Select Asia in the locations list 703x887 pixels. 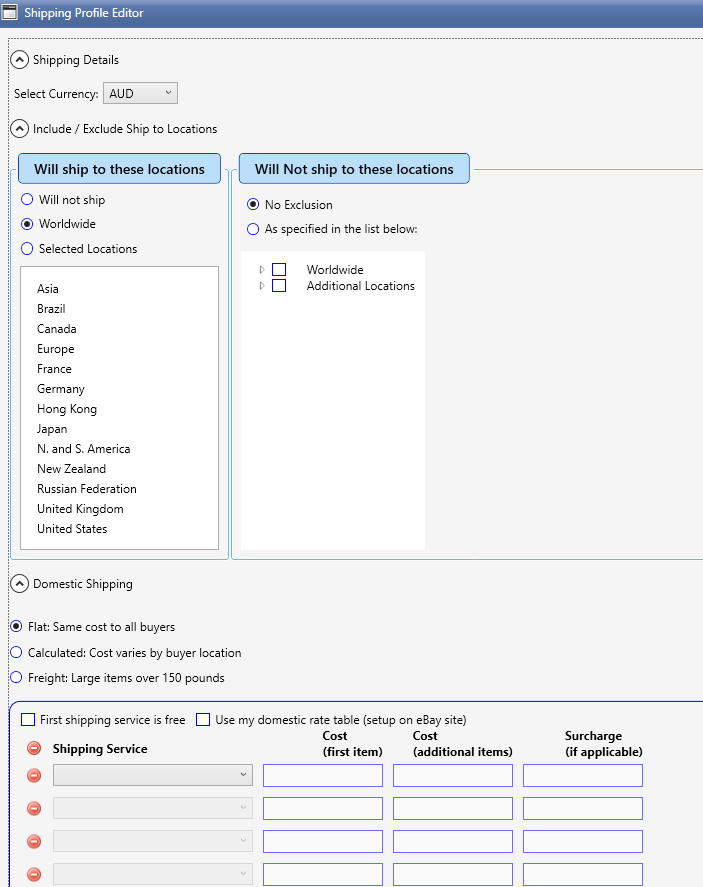(48, 289)
